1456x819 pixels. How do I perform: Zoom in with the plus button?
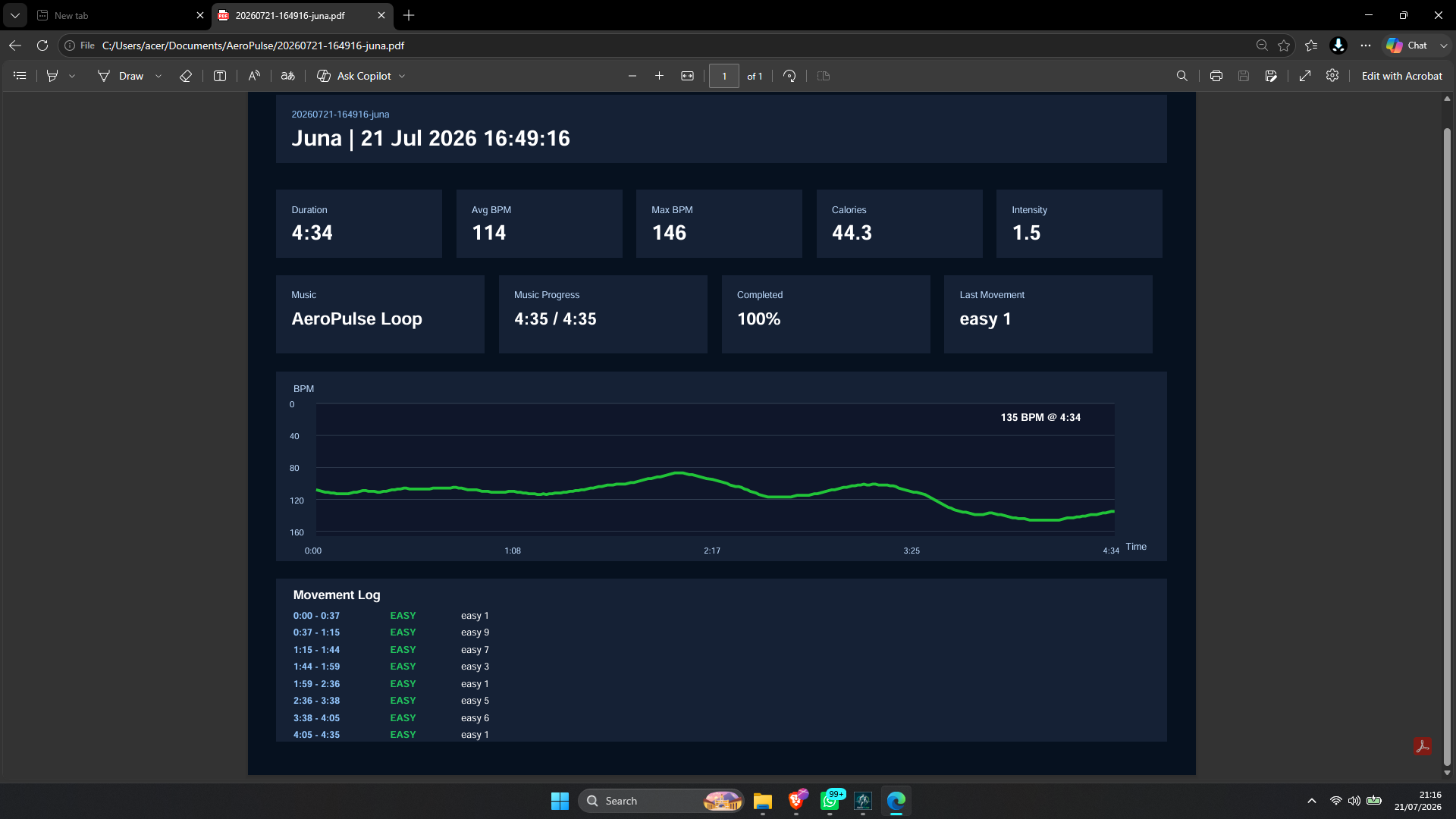point(659,76)
